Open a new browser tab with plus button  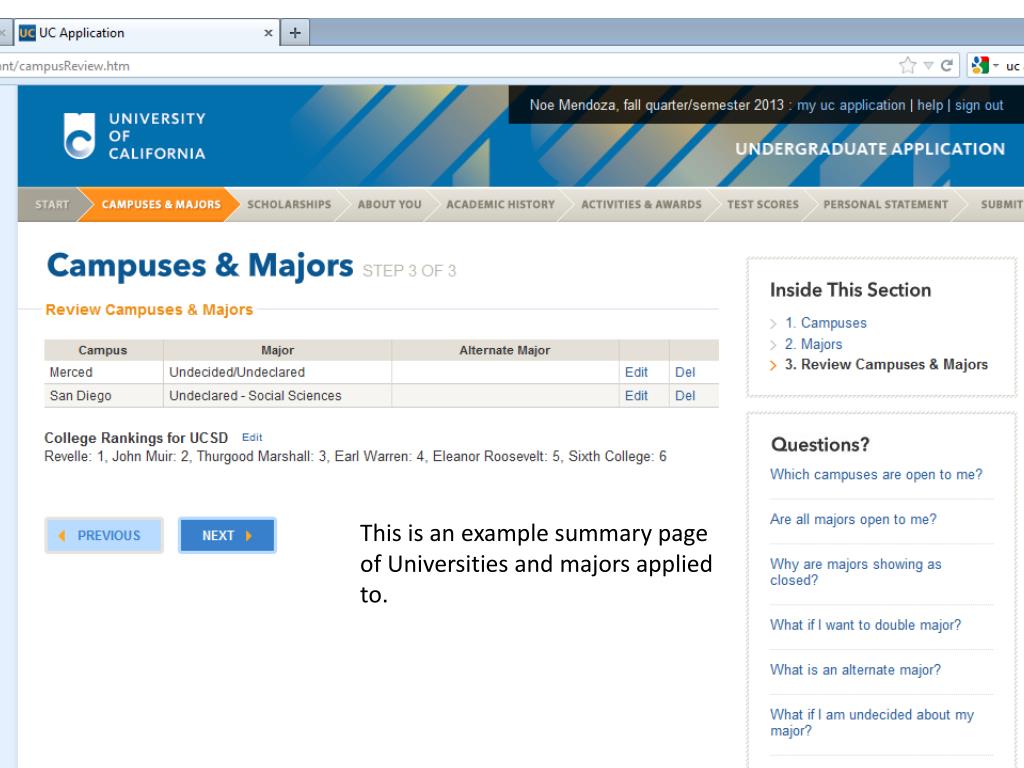click(x=295, y=33)
